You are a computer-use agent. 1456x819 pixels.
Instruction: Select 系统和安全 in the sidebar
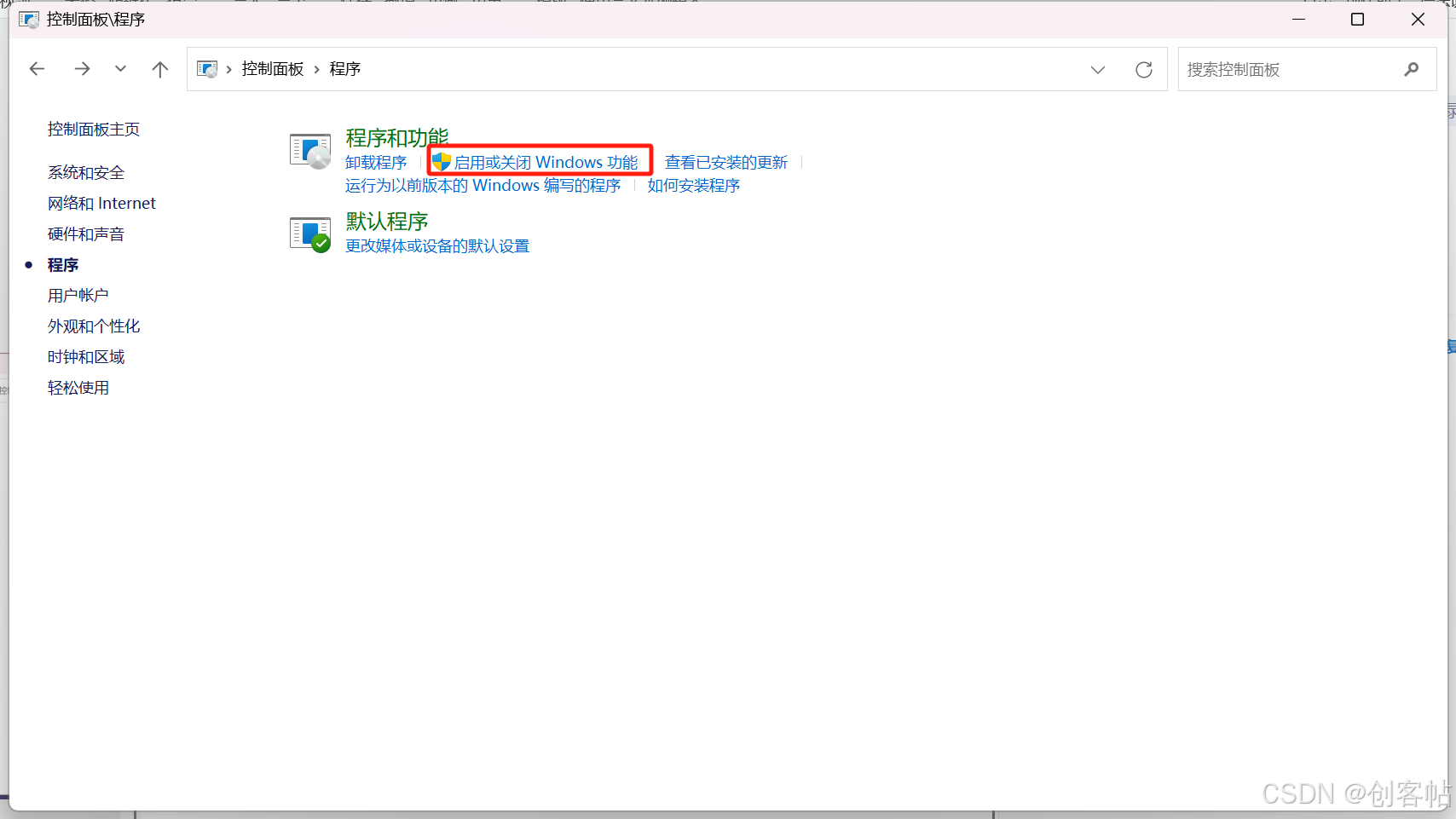coord(86,173)
